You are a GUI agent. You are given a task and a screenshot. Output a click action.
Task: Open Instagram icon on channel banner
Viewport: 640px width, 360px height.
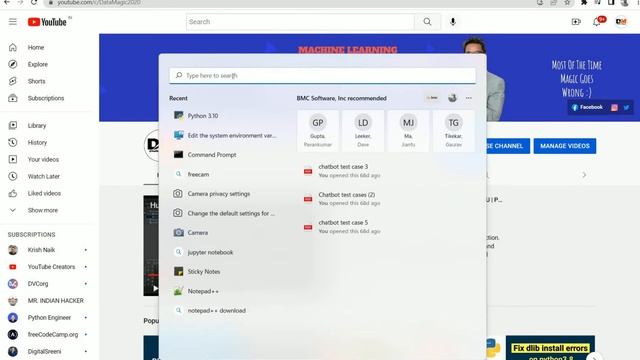pos(614,108)
